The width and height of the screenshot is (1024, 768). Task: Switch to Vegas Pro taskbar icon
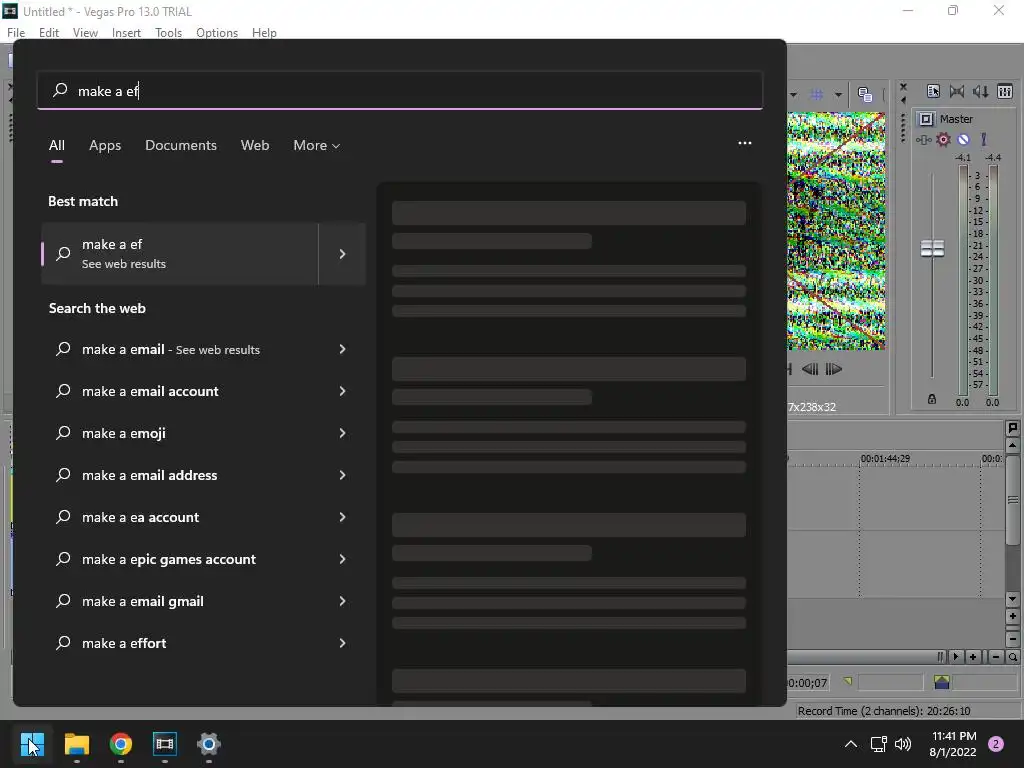pos(165,744)
